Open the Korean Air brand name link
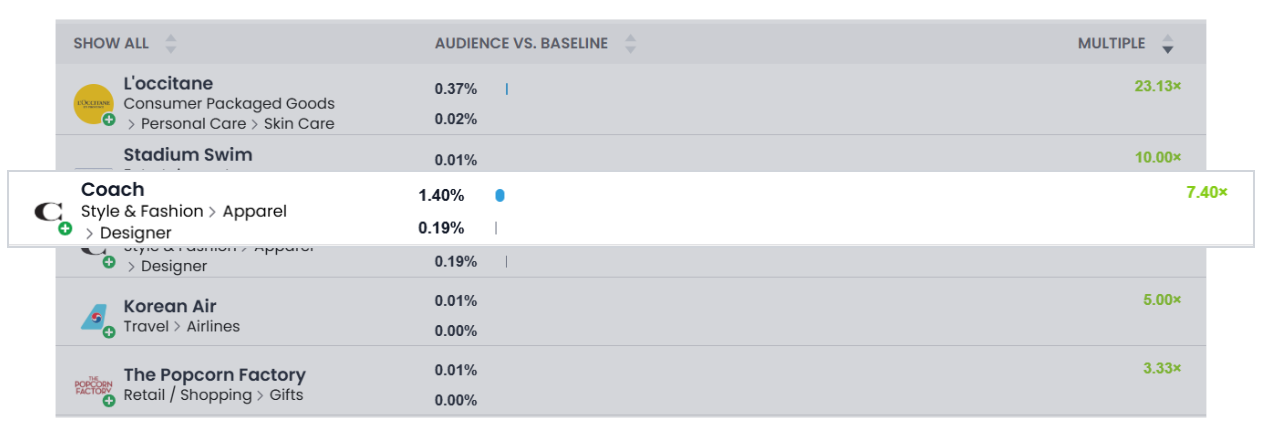 click(170, 306)
